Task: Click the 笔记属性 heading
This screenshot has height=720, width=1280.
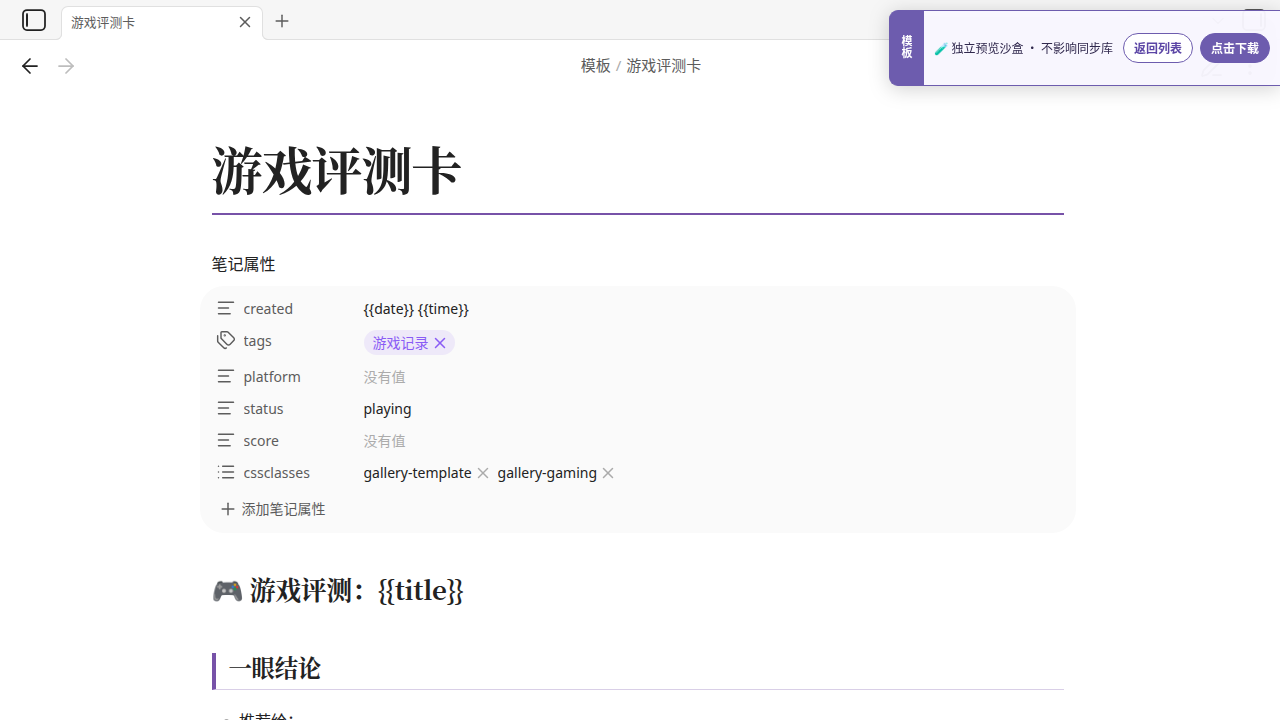Action: (x=243, y=264)
